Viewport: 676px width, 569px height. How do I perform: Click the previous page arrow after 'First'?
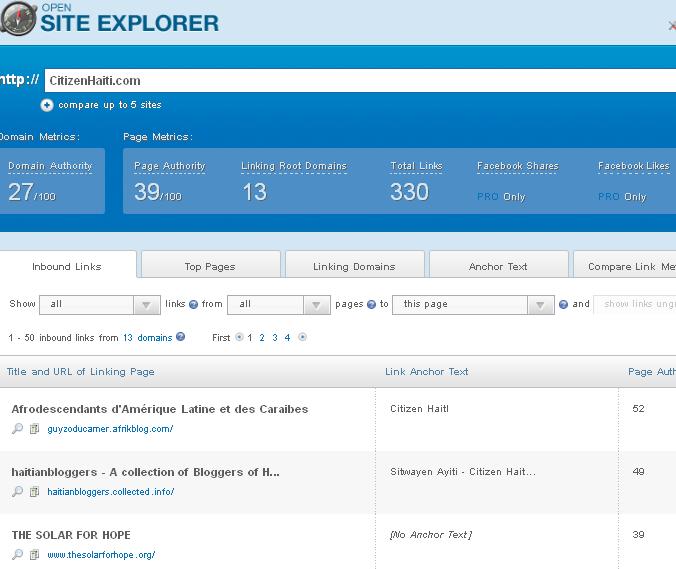pyautogui.click(x=239, y=337)
